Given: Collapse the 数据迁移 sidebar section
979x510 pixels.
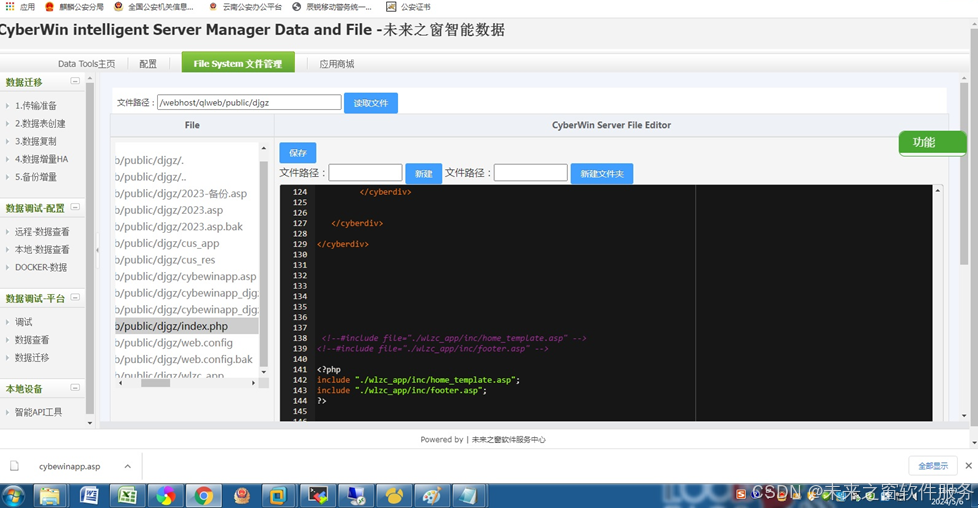Looking at the screenshot, I should click(75, 81).
